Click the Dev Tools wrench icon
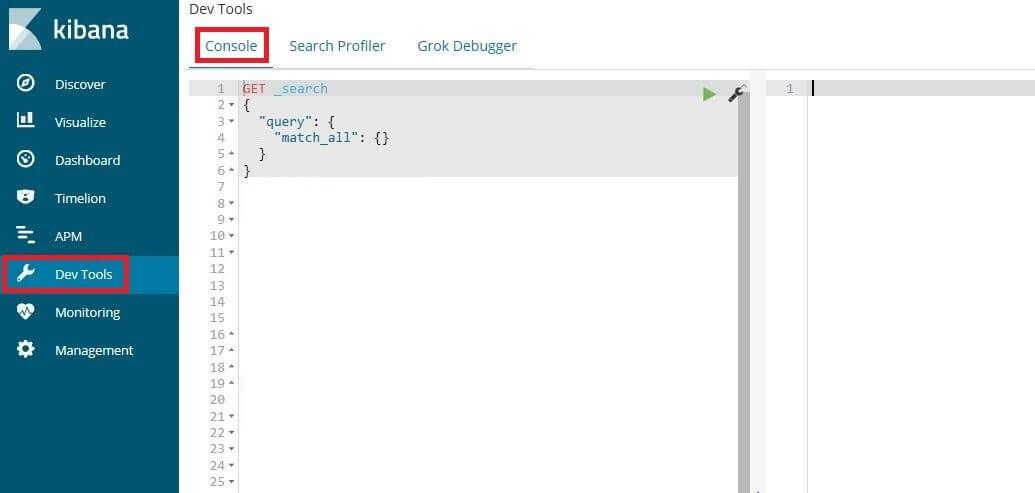This screenshot has width=1035, height=493. (26, 274)
